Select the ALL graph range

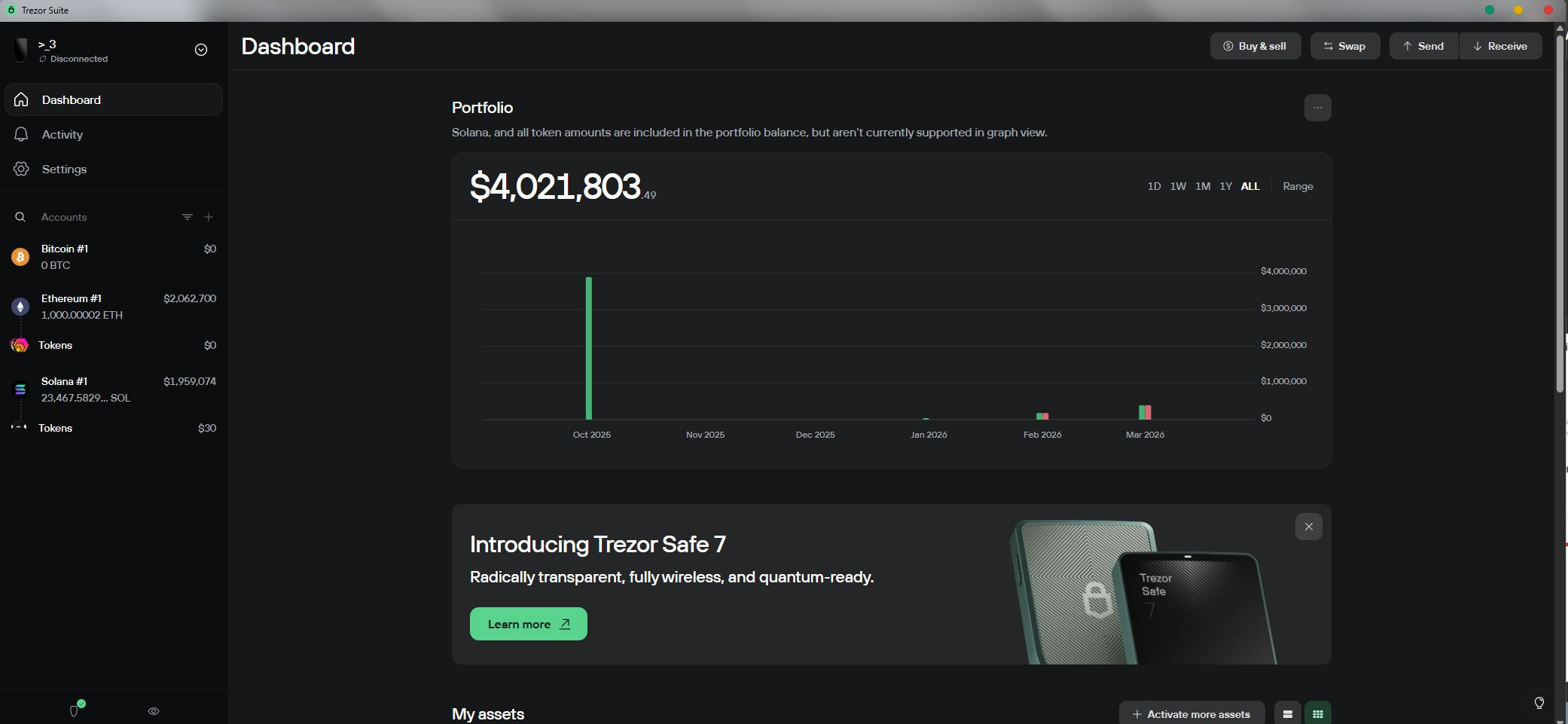click(1250, 186)
